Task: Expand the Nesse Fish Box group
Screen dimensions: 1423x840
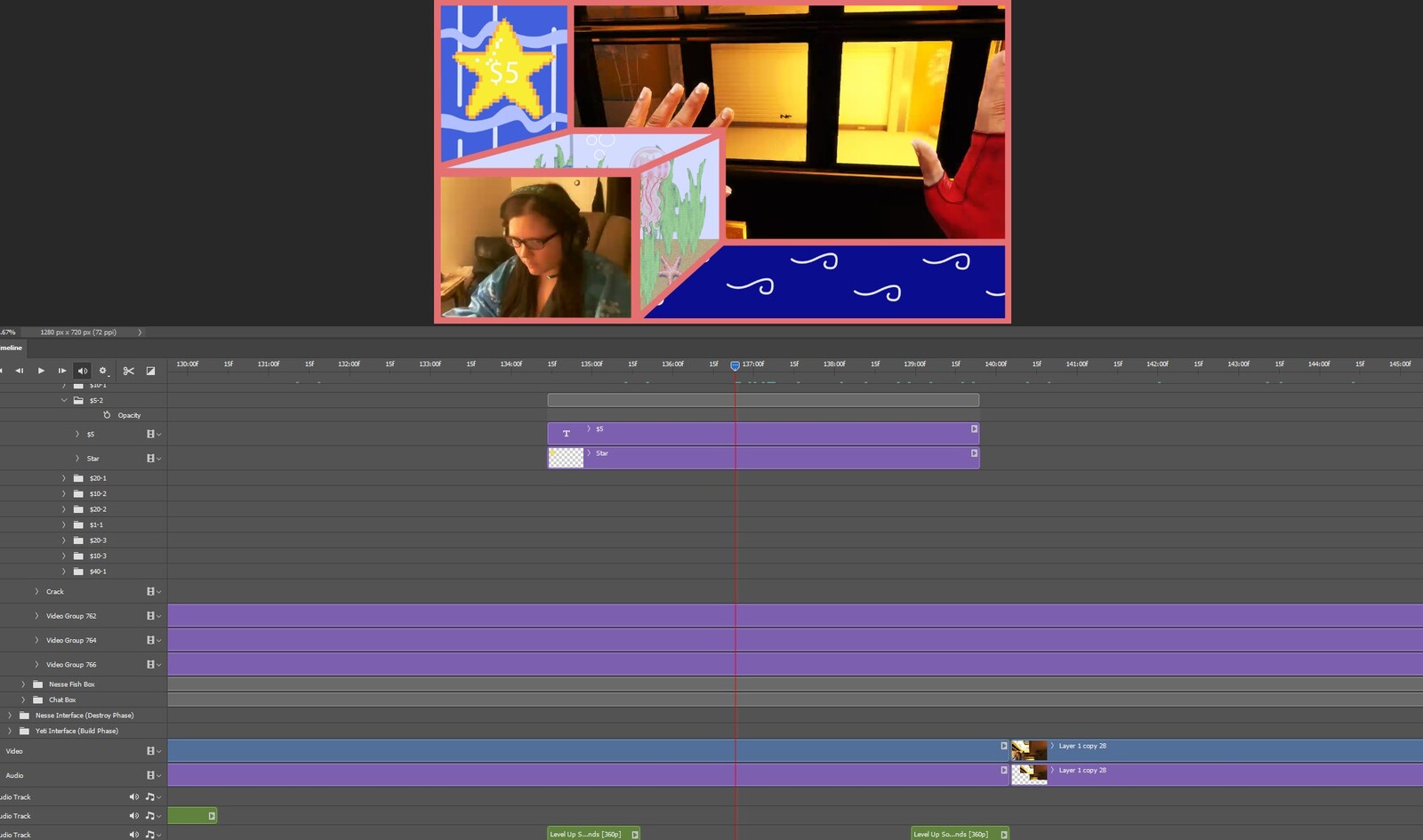Action: click(x=23, y=684)
